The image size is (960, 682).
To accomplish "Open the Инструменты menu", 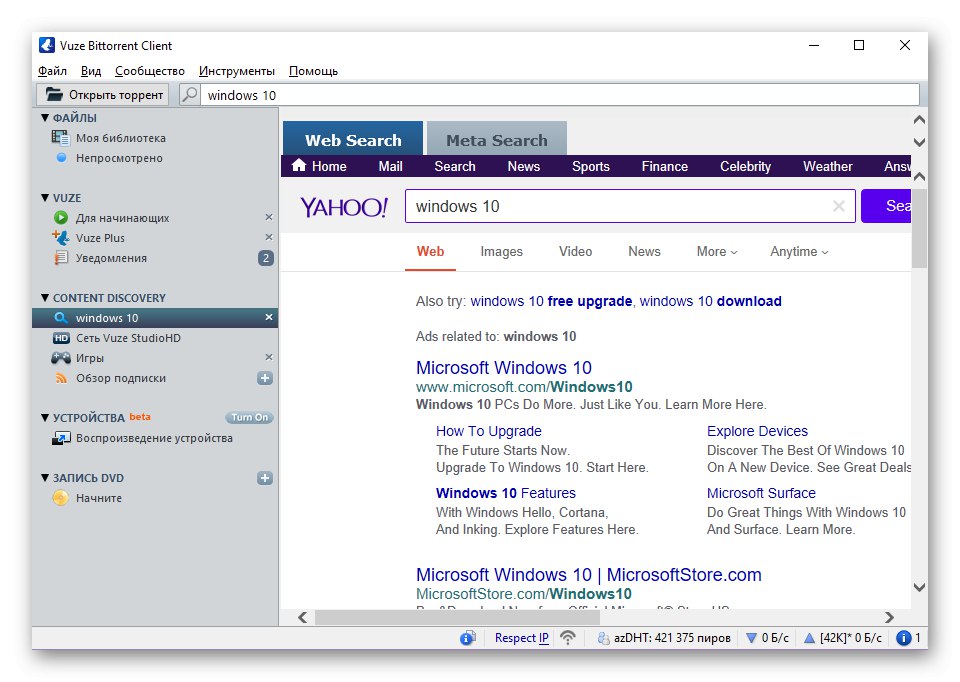I will [x=237, y=71].
